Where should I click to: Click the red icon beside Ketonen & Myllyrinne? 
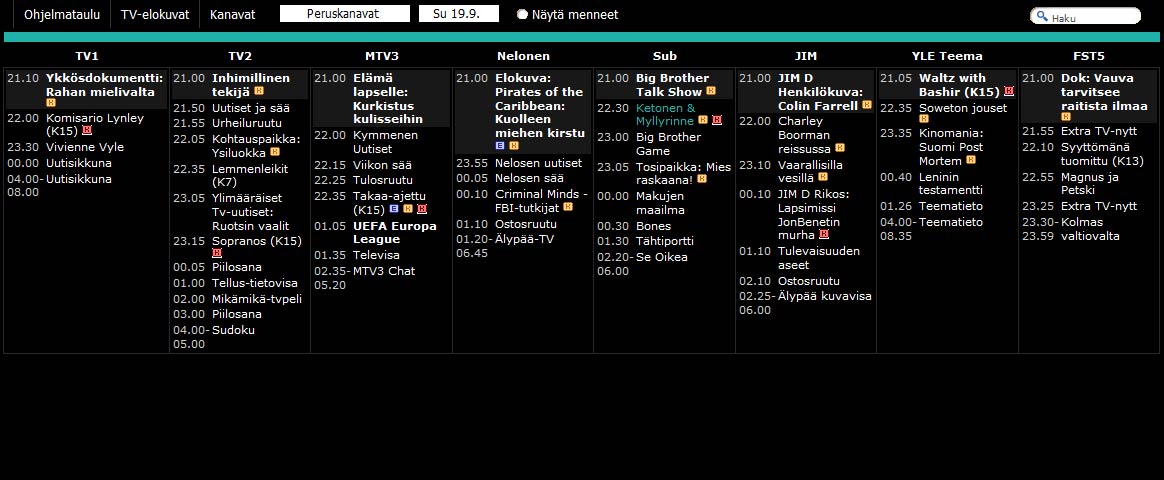point(716,120)
